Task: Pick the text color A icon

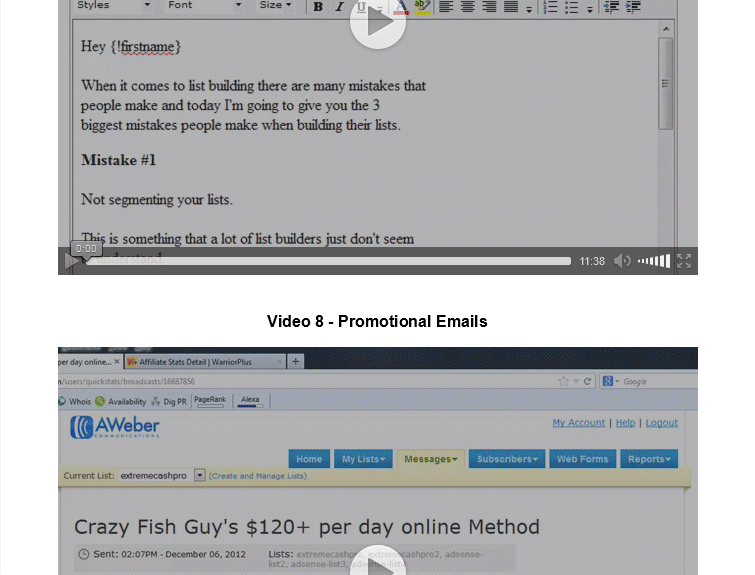Action: pyautogui.click(x=401, y=7)
